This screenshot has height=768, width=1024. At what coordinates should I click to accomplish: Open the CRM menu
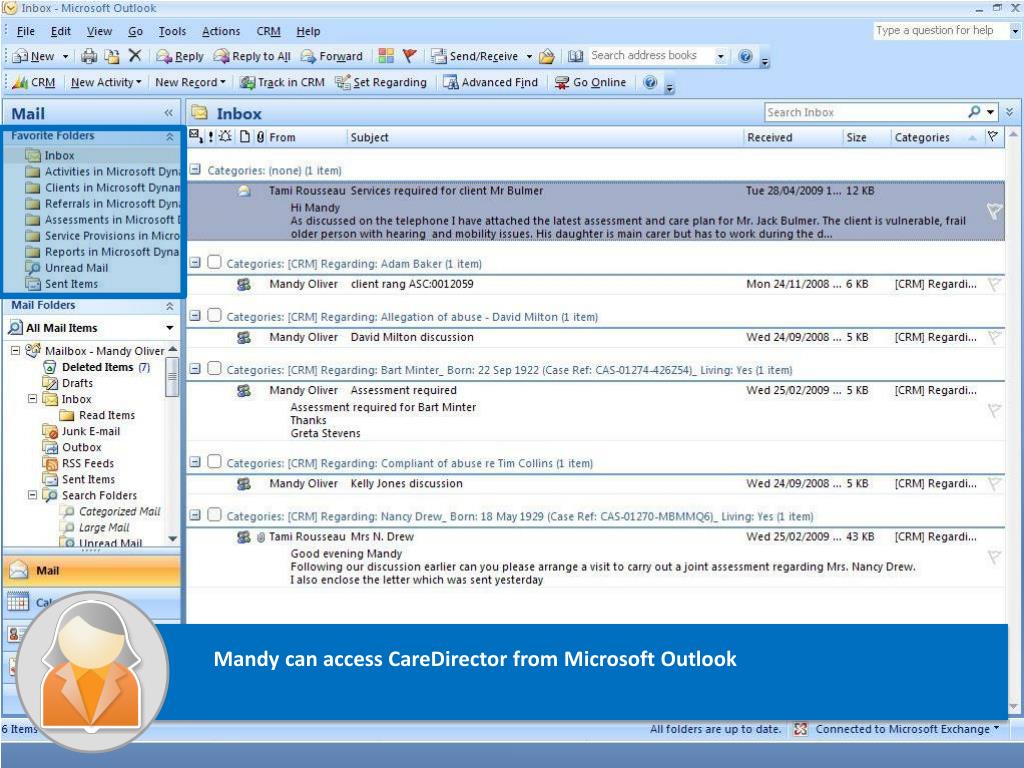pyautogui.click(x=268, y=31)
